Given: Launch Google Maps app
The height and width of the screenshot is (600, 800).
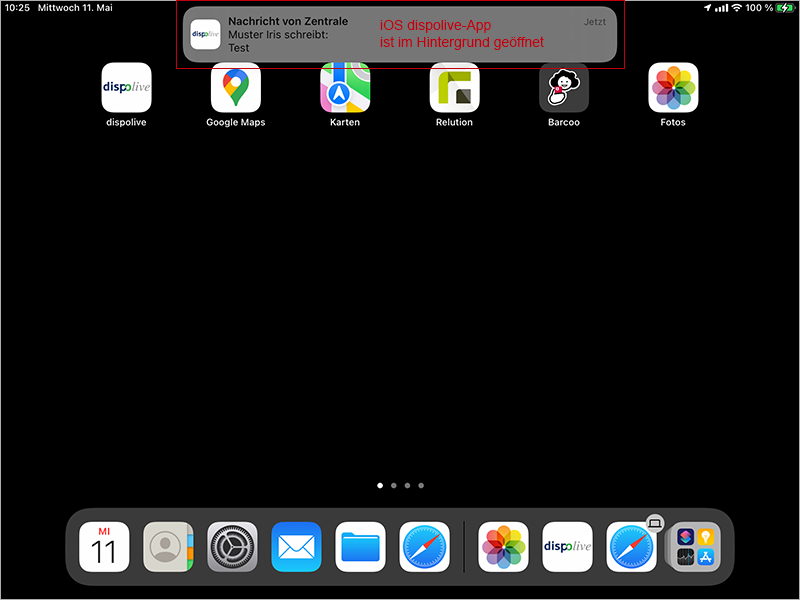Looking at the screenshot, I should point(236,87).
